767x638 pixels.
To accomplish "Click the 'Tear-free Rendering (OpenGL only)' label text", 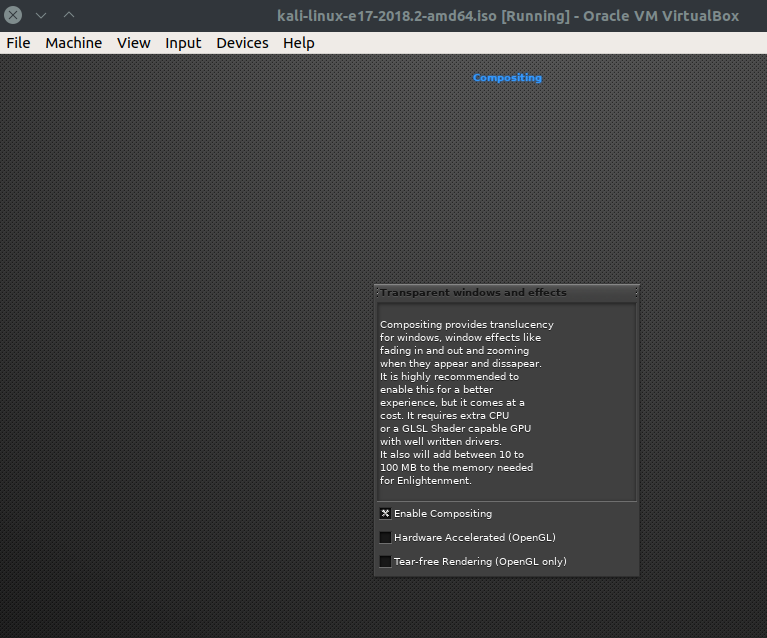I will pyautogui.click(x=480, y=561).
